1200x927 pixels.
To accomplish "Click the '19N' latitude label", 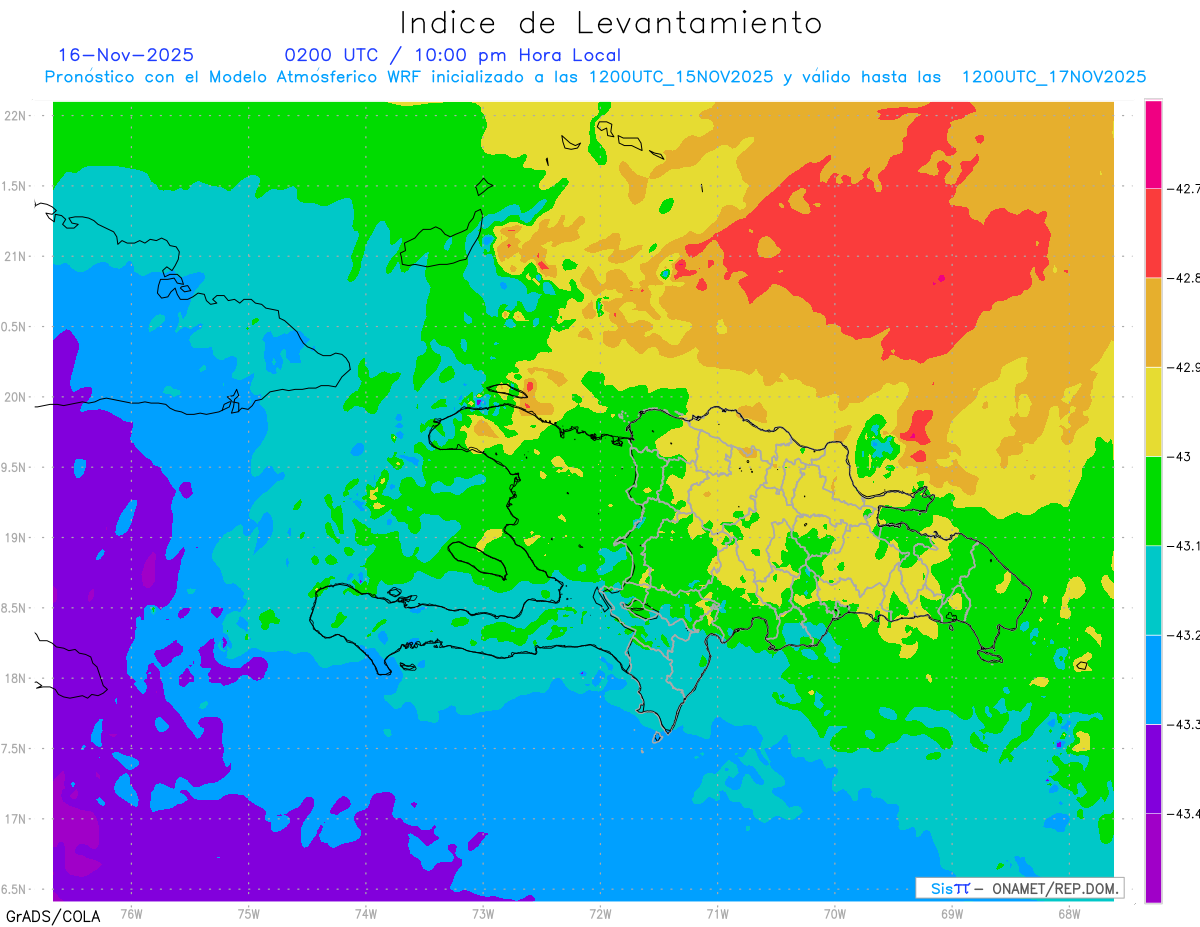I will click(x=17, y=538).
